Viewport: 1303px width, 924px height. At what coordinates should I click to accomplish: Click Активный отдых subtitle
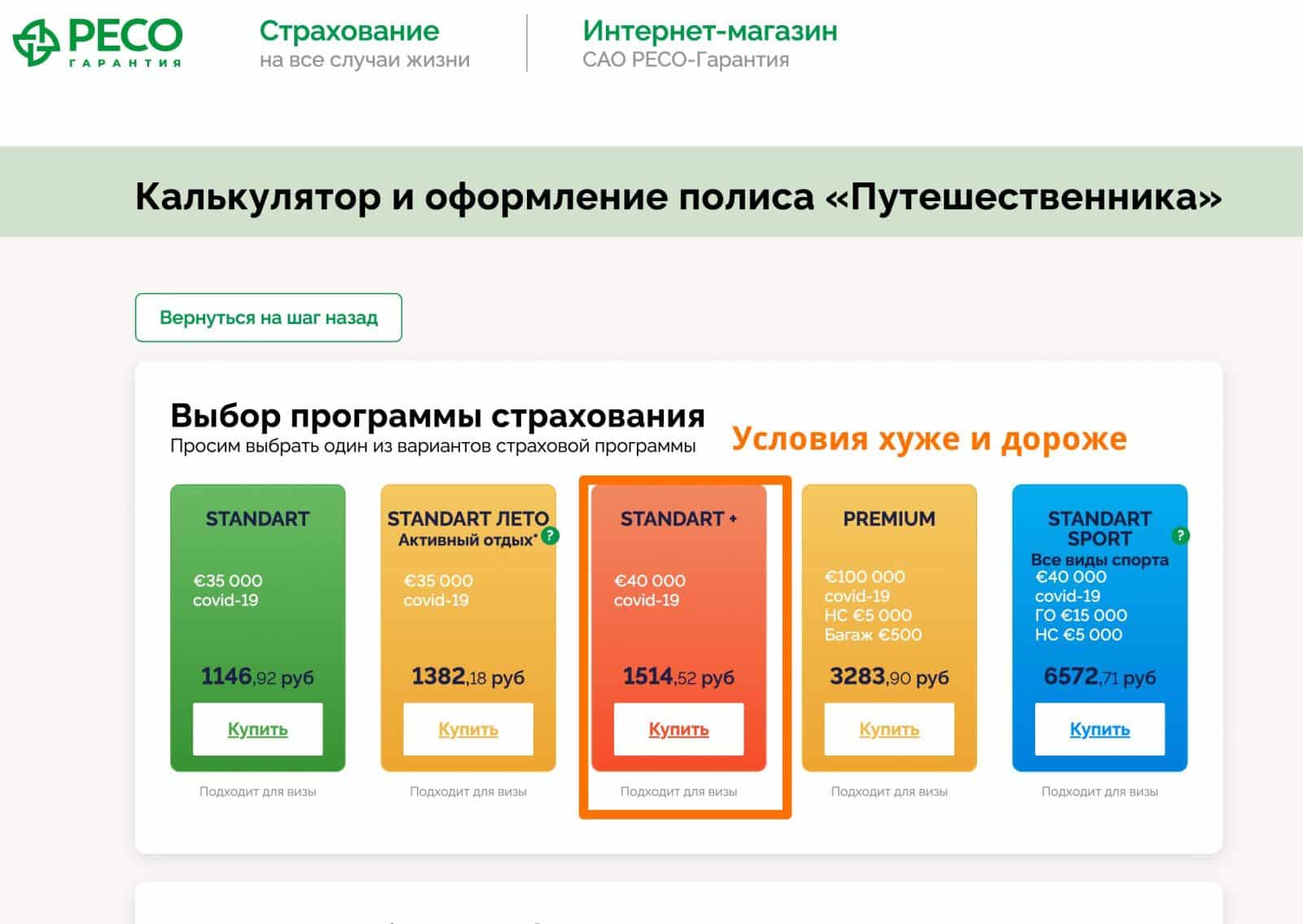pyautogui.click(x=467, y=540)
